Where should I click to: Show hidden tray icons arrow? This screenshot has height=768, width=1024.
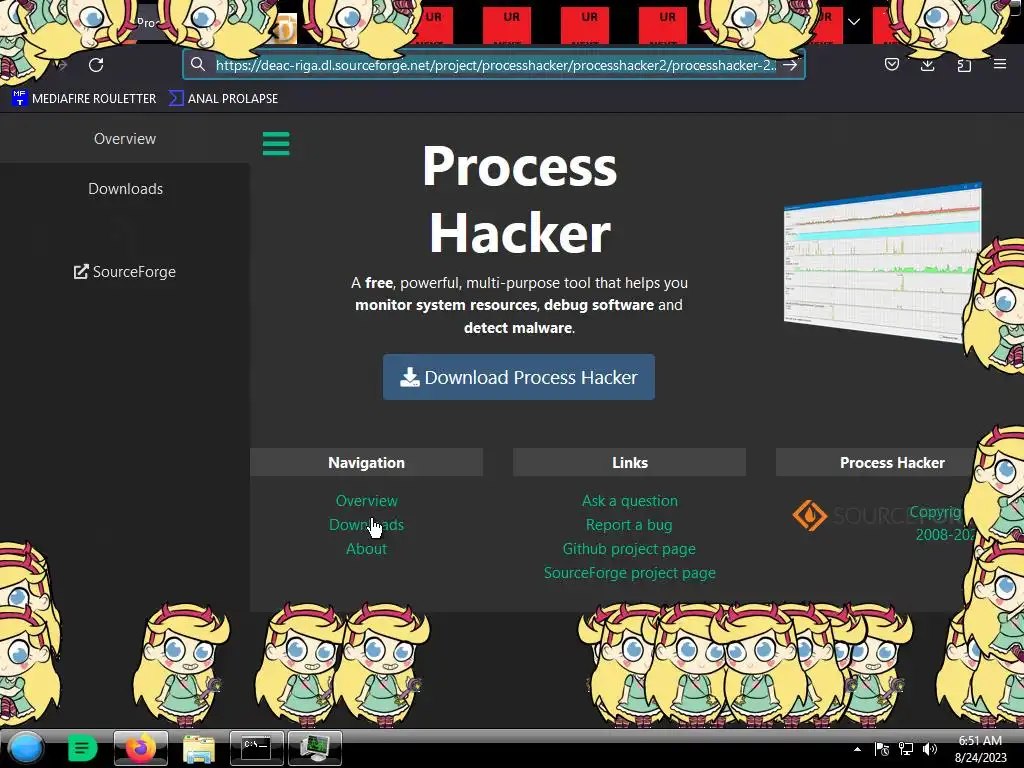click(857, 749)
